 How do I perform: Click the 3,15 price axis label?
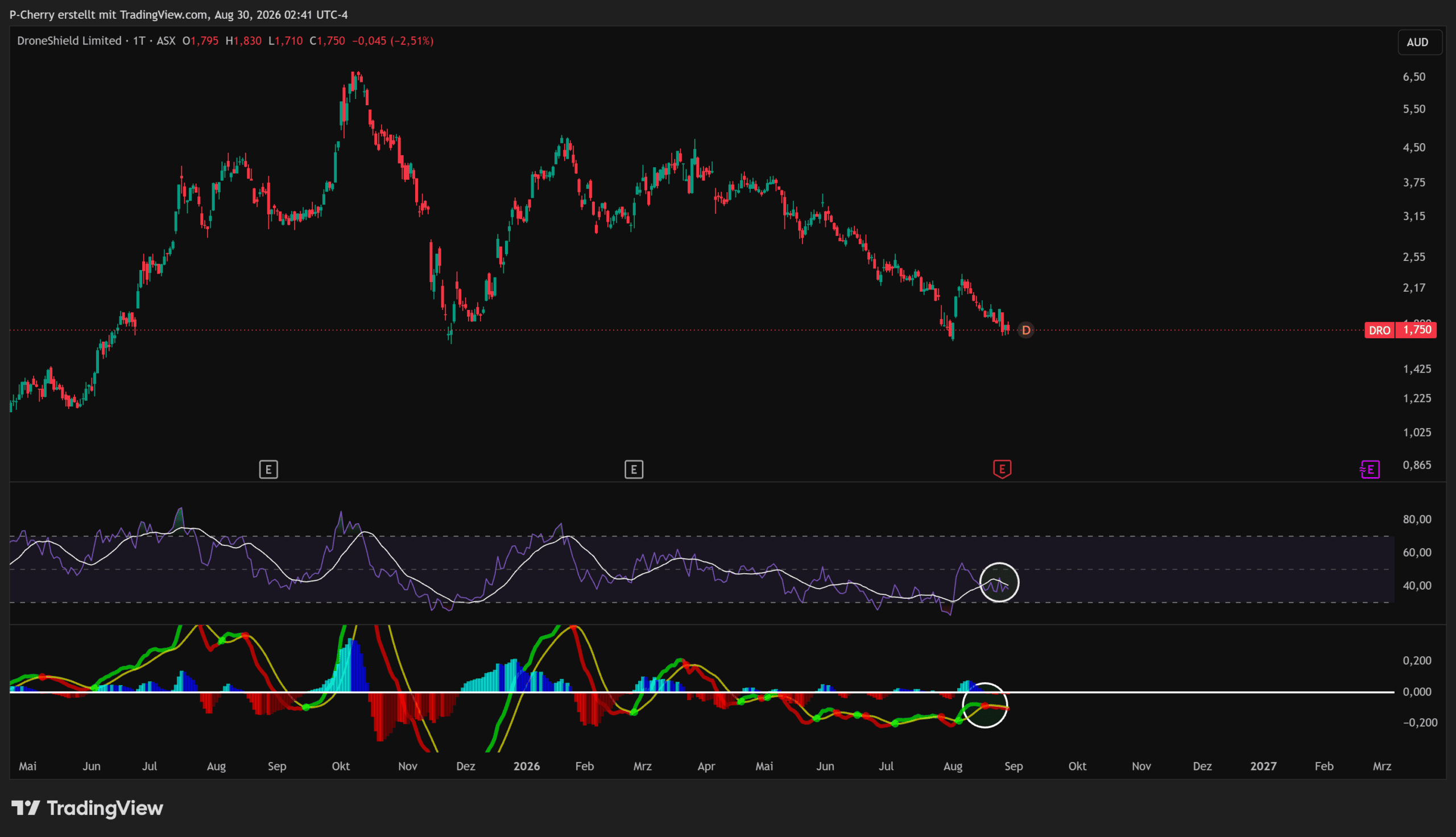(1414, 217)
